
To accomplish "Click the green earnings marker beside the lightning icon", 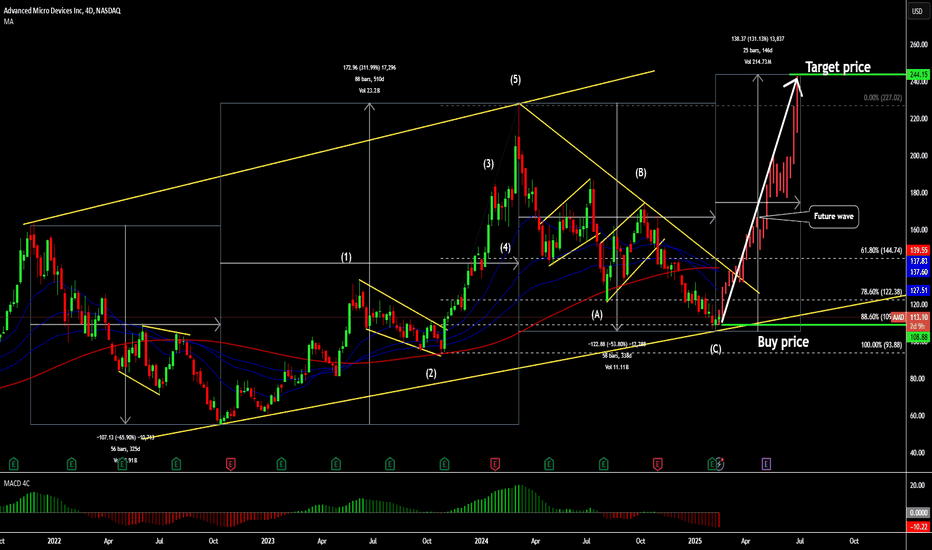I will point(711,464).
